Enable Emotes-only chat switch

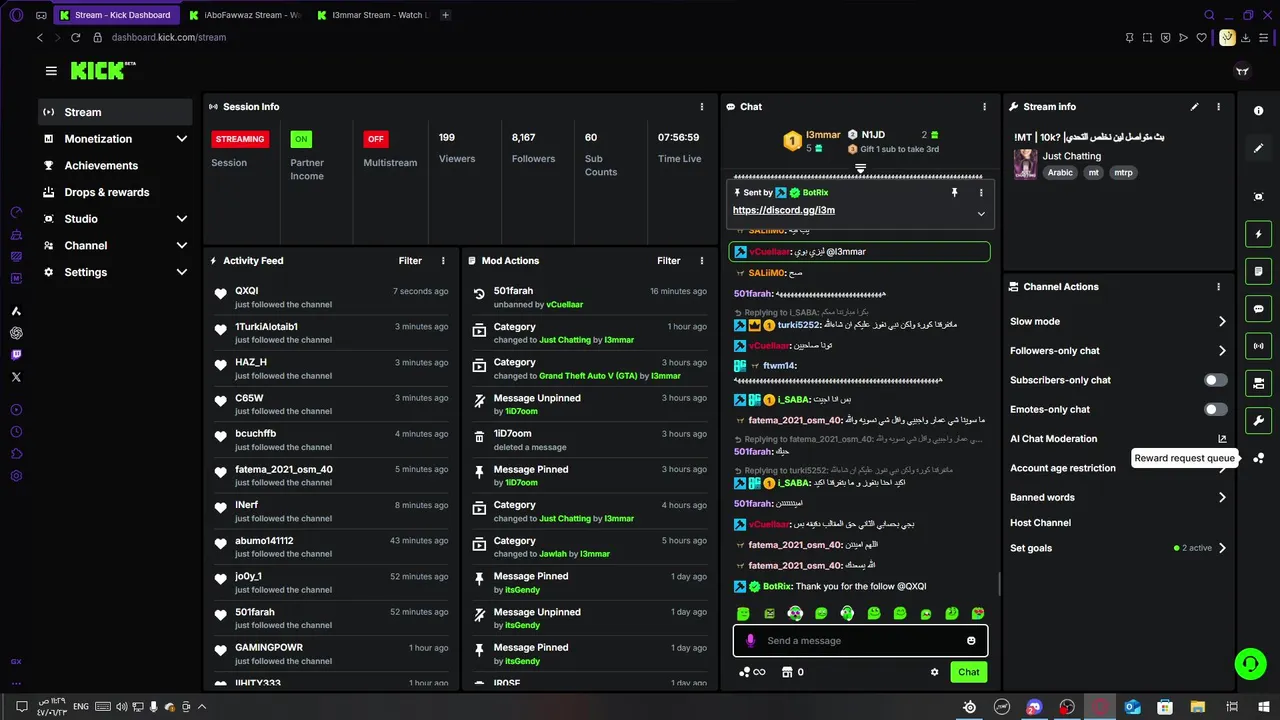pos(1216,409)
